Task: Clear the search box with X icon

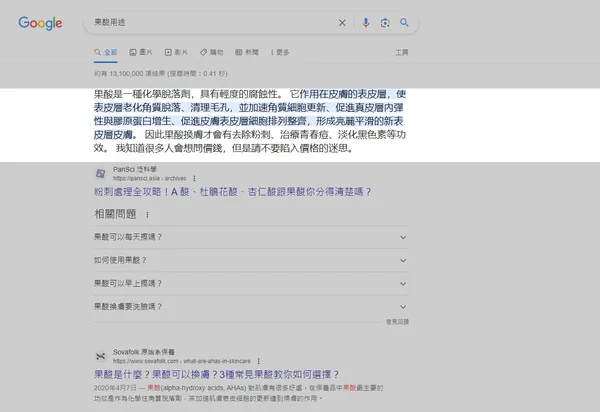Action: (x=342, y=23)
